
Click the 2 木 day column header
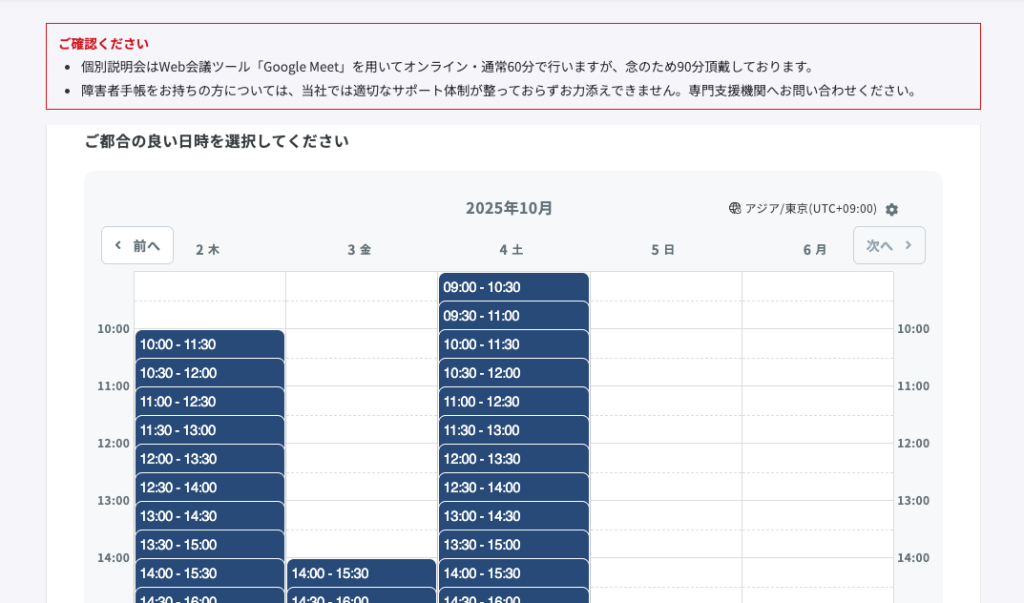coord(208,250)
